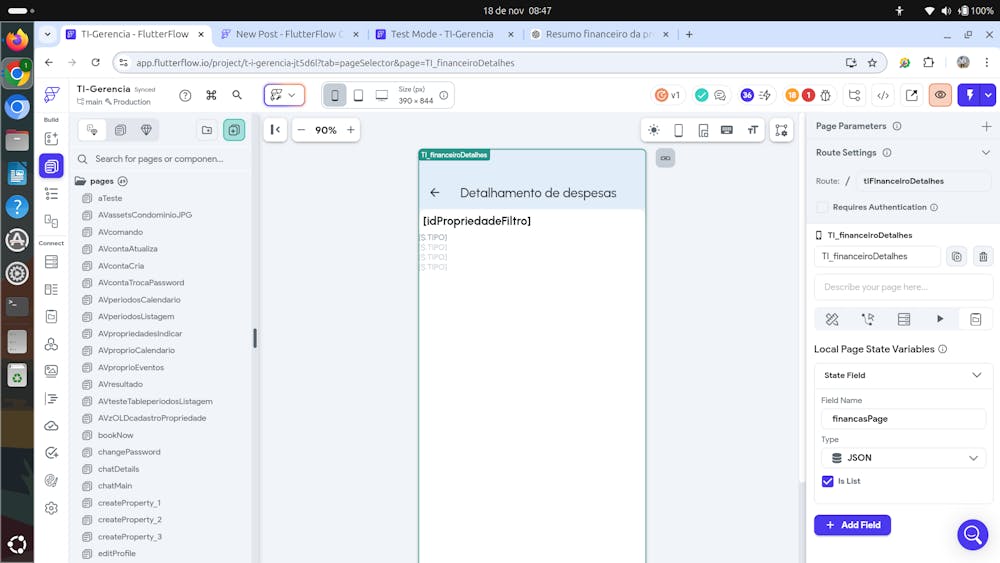Open the Widget Tree icon in the left rail
The height and width of the screenshot is (563, 1000).
pos(51,194)
